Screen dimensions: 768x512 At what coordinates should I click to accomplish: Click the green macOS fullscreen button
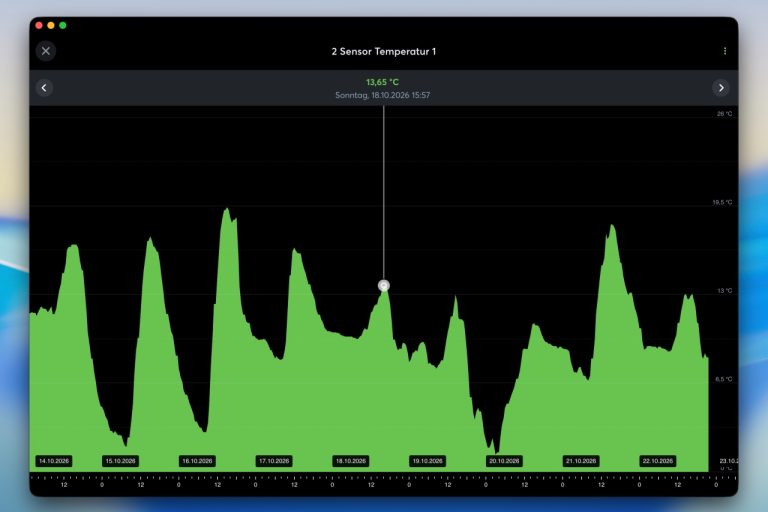[x=63, y=25]
